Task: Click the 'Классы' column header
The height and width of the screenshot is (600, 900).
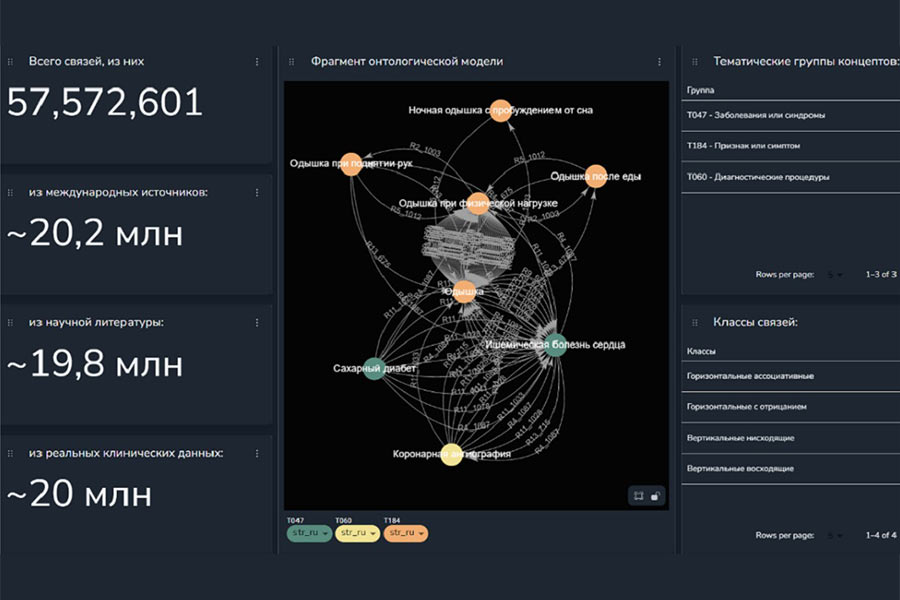Action: [702, 351]
